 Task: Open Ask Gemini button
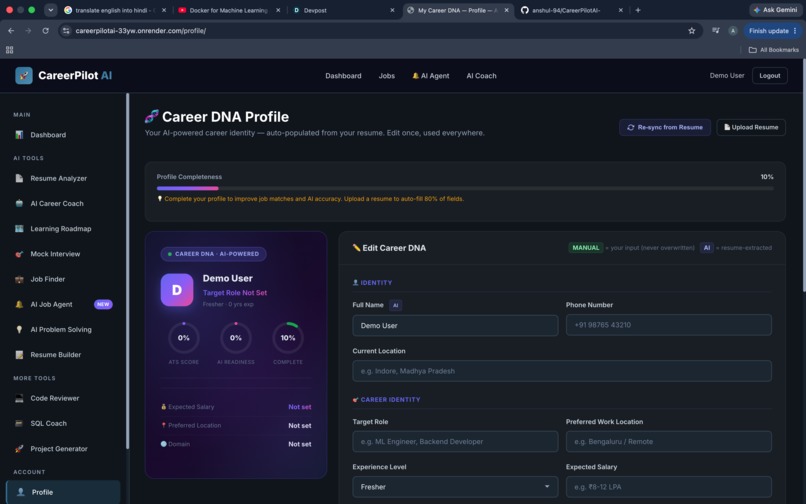coord(775,10)
